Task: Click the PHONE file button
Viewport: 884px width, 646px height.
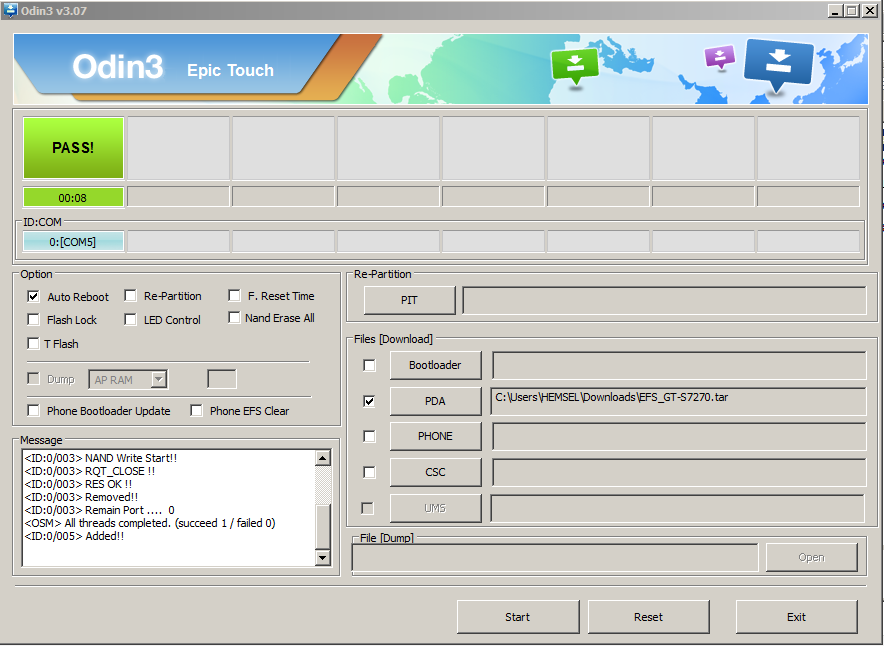Action: [x=435, y=436]
